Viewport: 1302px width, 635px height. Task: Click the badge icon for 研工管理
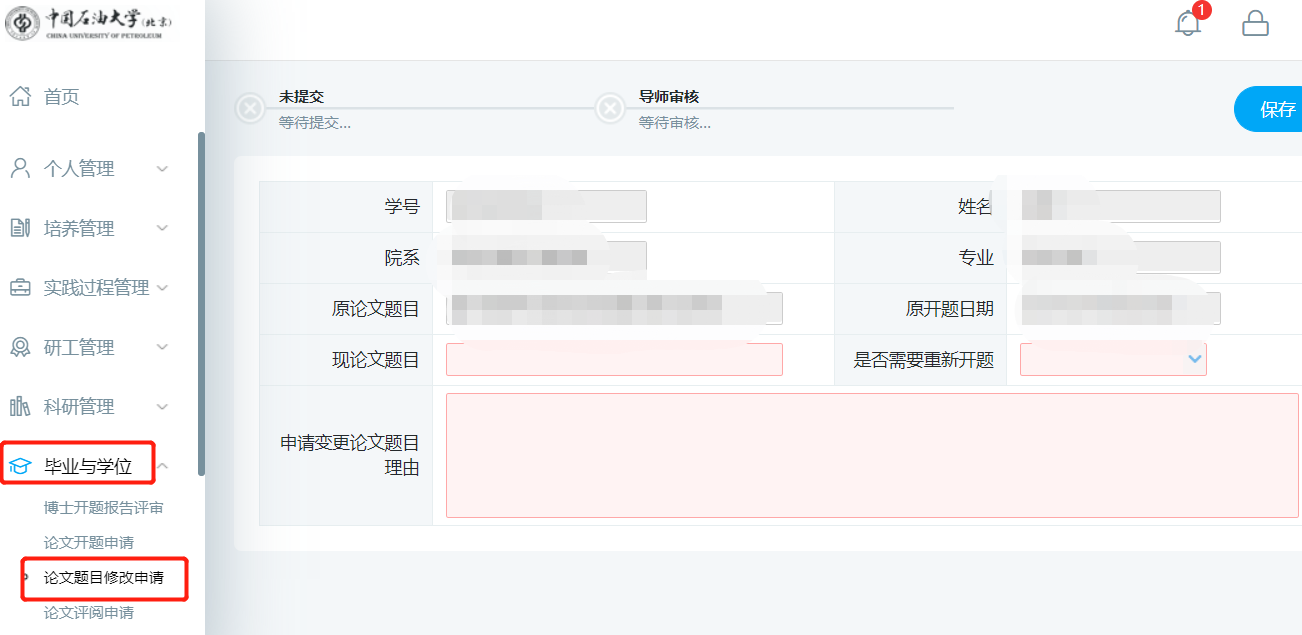pyautogui.click(x=20, y=348)
